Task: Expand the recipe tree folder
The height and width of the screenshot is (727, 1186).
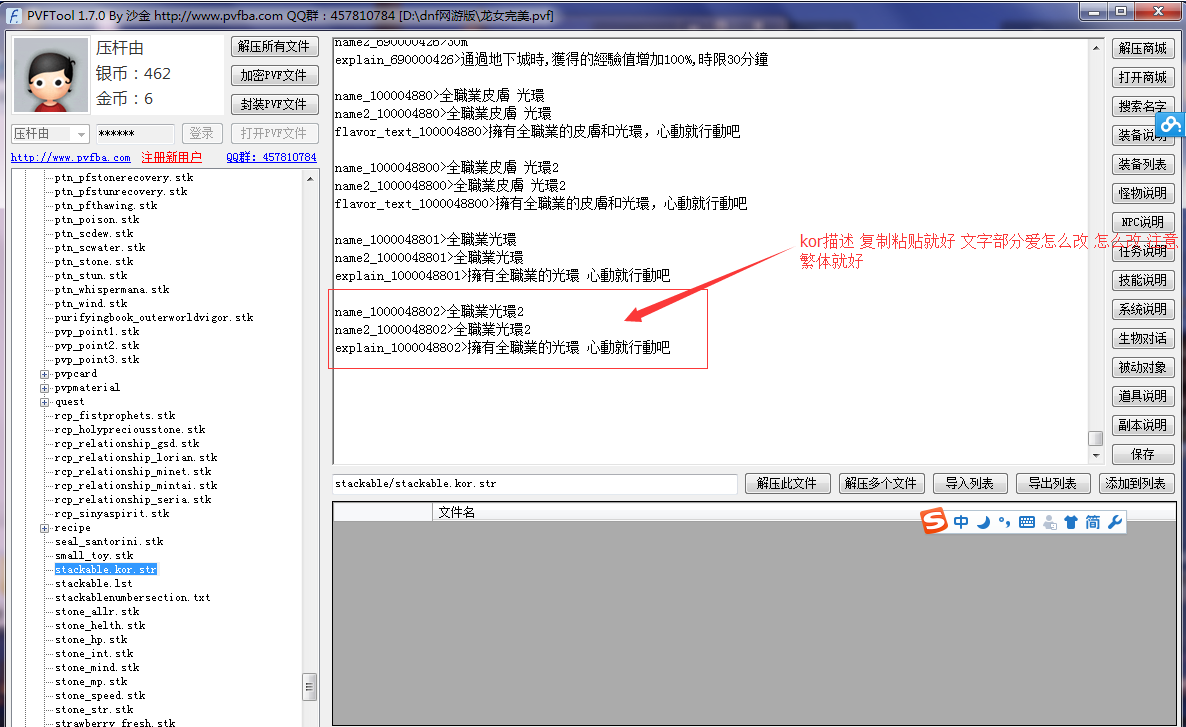Action: coord(45,528)
